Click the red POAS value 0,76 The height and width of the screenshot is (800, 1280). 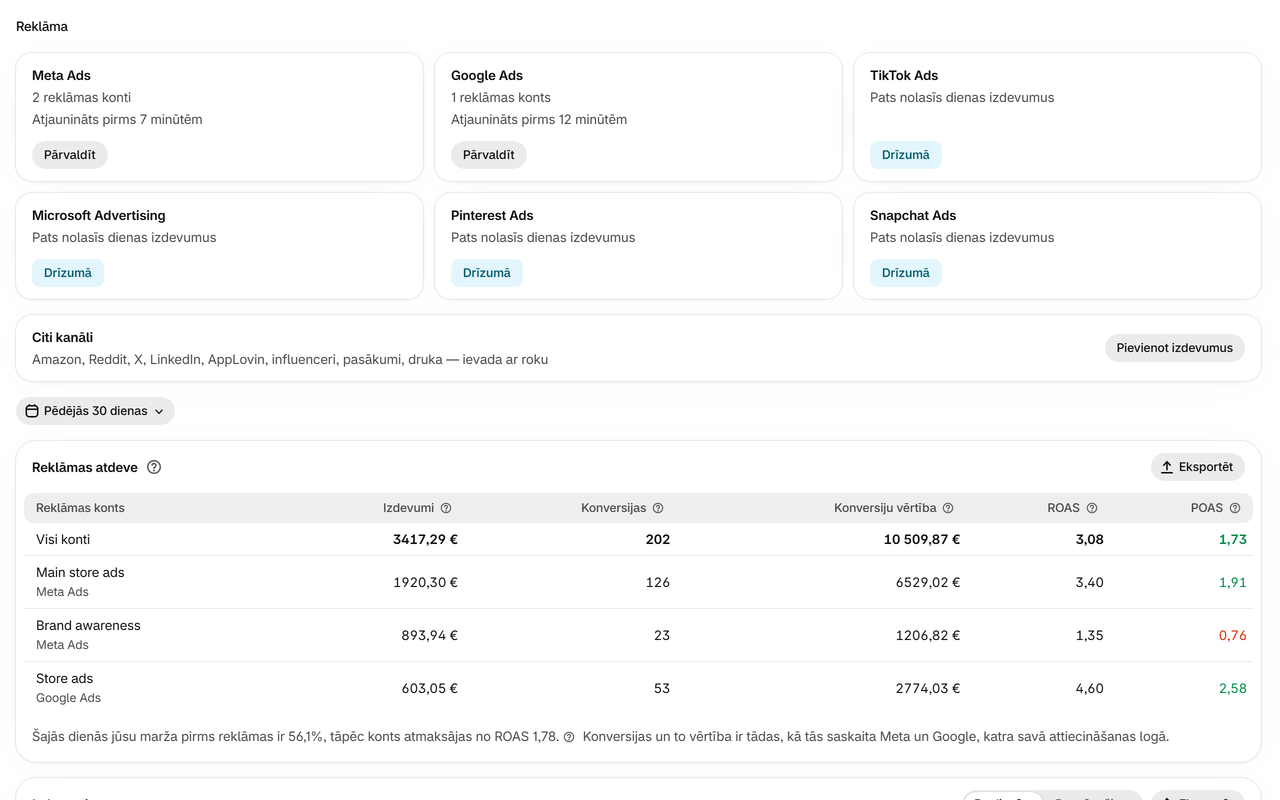coord(1233,635)
